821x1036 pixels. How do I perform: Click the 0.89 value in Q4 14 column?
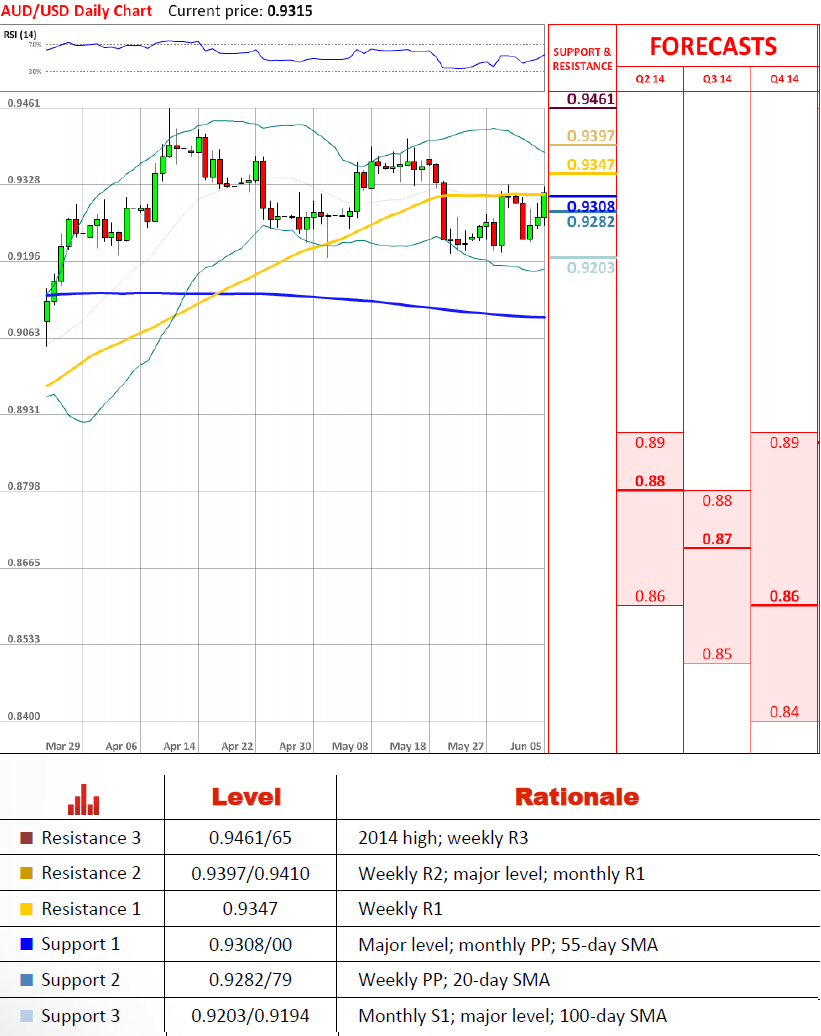pyautogui.click(x=784, y=443)
